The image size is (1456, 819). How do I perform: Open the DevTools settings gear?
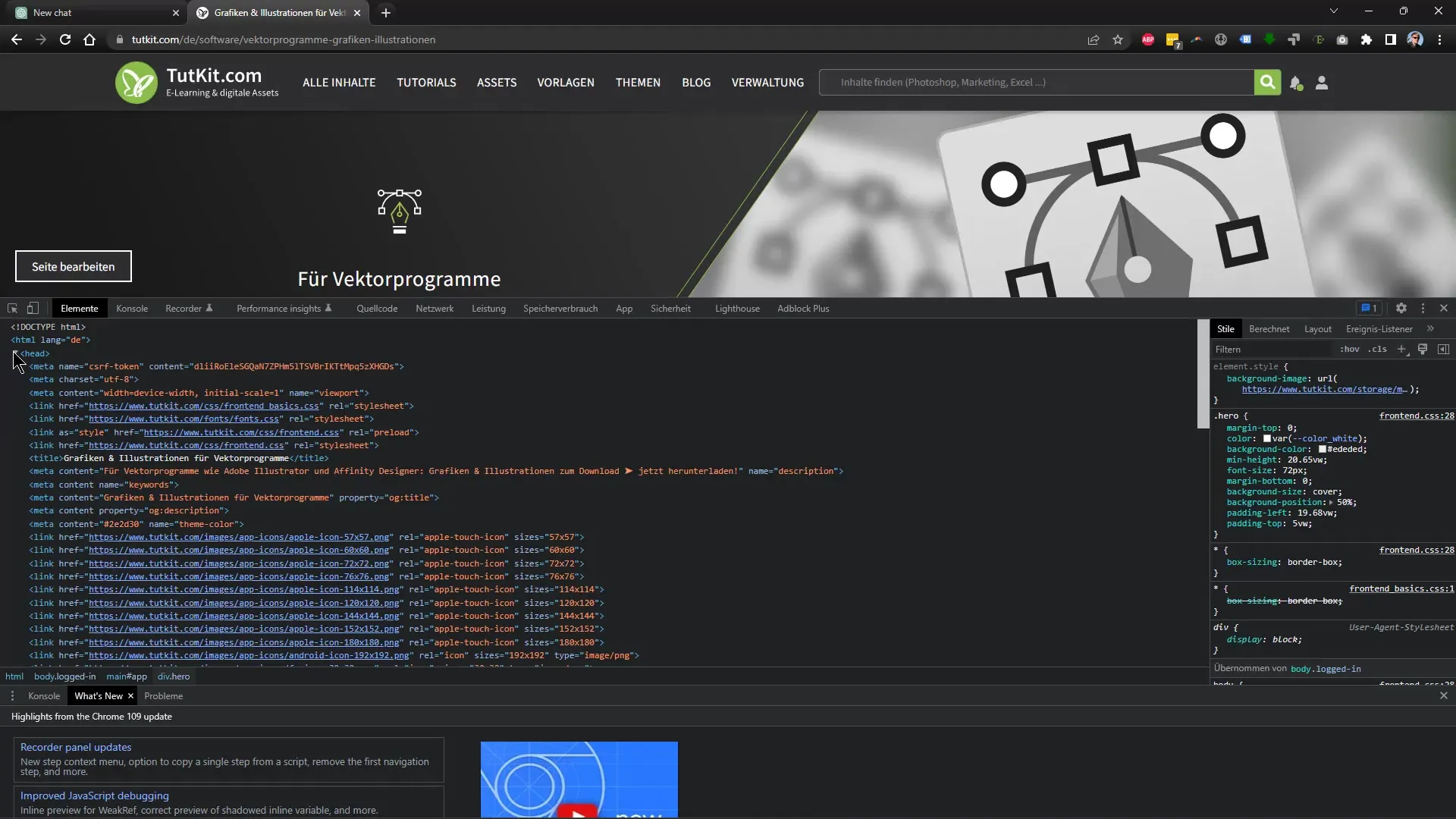1401,309
